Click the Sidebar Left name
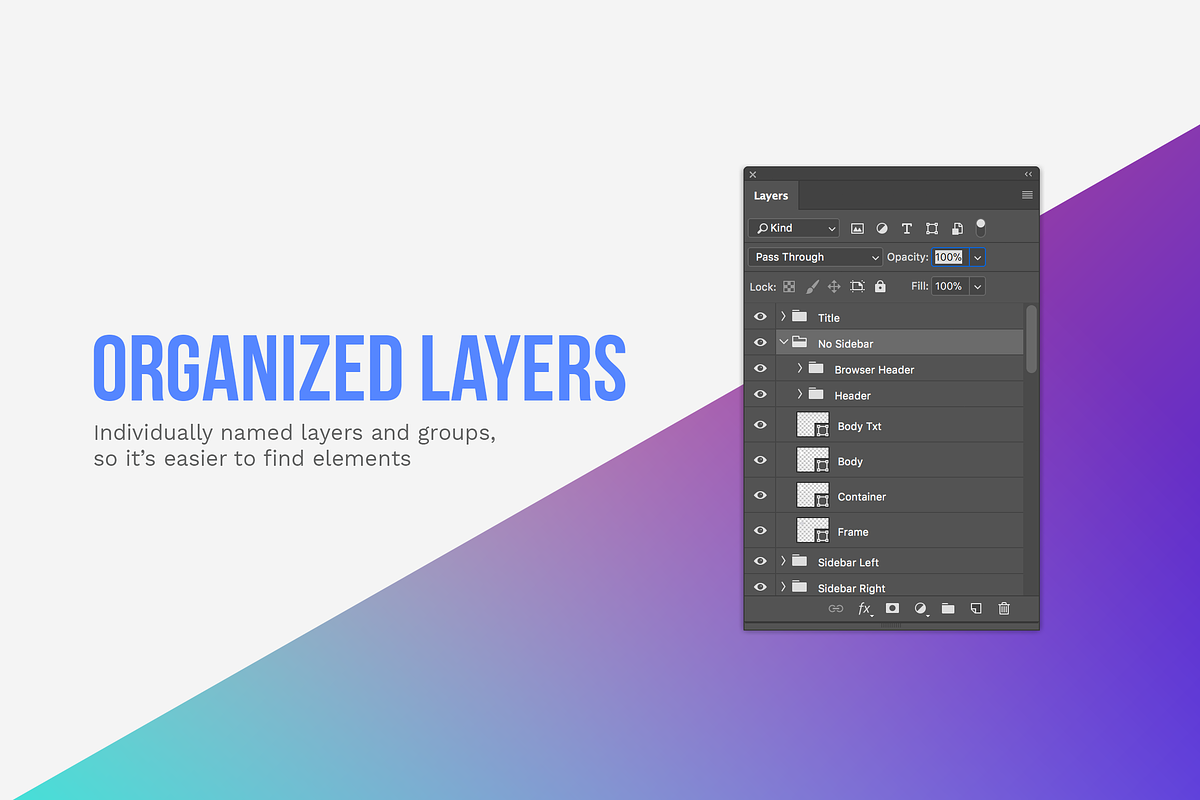Image resolution: width=1200 pixels, height=800 pixels. point(849,563)
